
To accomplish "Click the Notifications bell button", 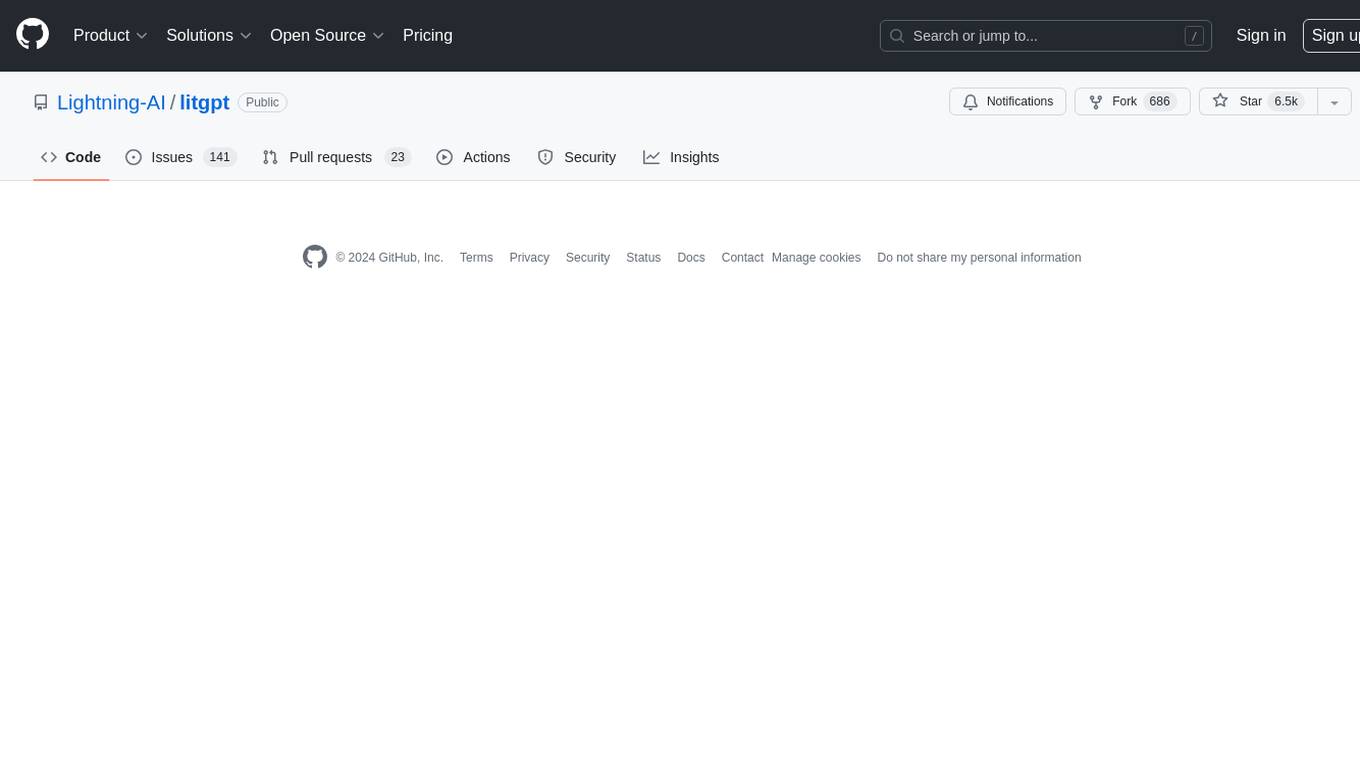I will [x=1008, y=102].
